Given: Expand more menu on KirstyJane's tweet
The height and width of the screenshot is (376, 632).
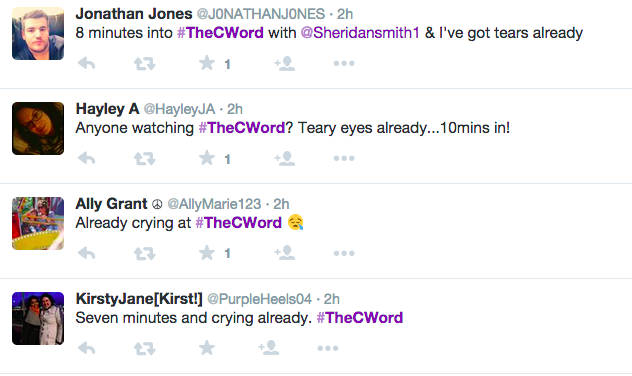Looking at the screenshot, I should (x=328, y=348).
